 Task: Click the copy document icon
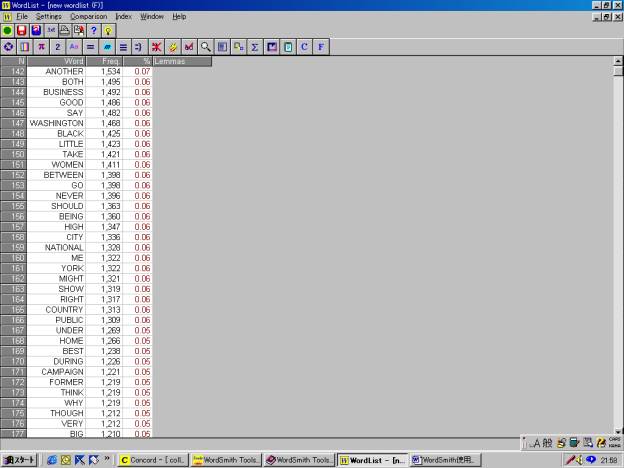click(79, 31)
